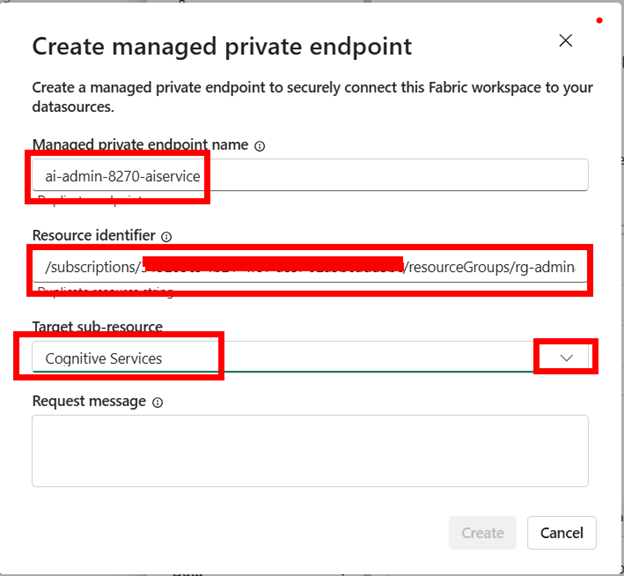Click info icon next to Request message

pos(157,402)
